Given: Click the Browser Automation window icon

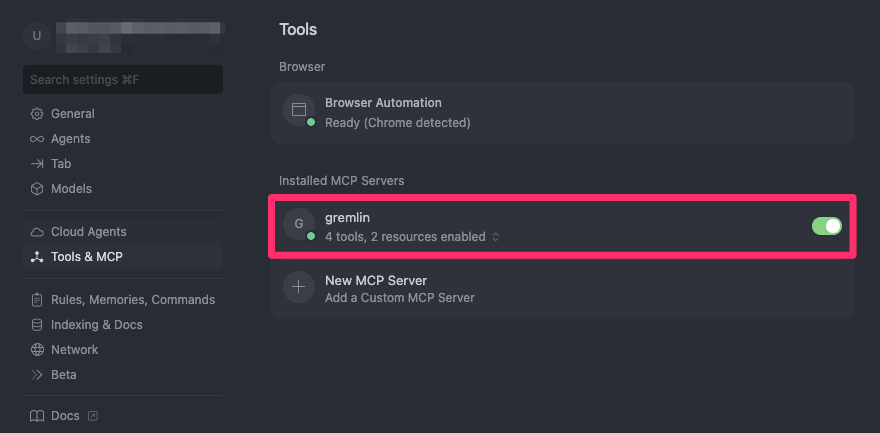Looking at the screenshot, I should click(298, 110).
